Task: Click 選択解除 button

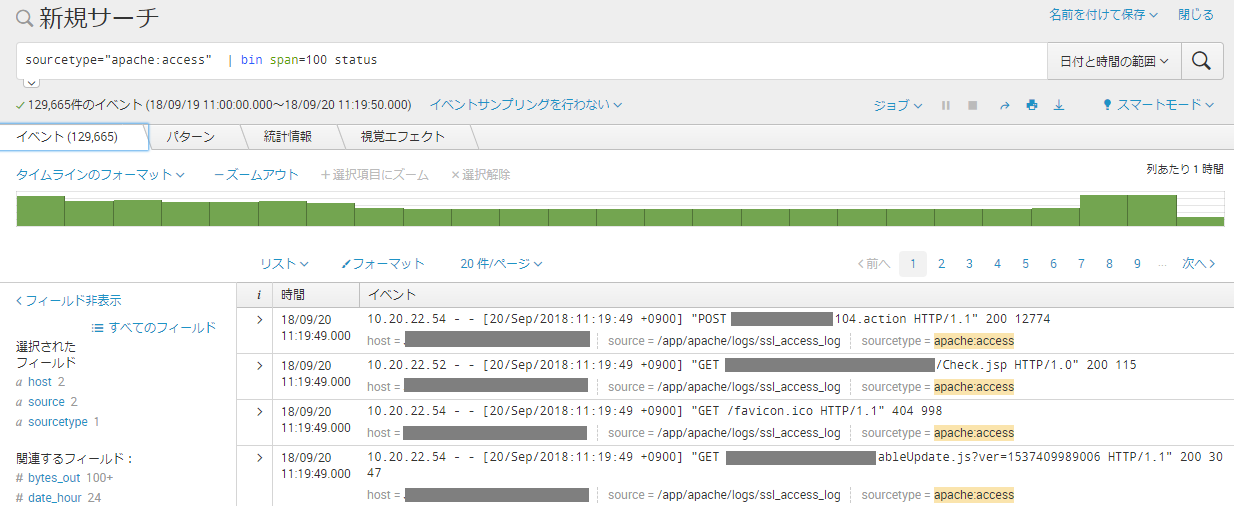Action: [481, 174]
